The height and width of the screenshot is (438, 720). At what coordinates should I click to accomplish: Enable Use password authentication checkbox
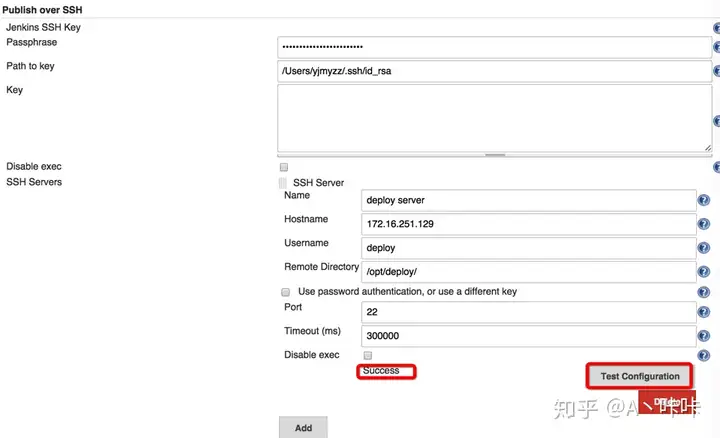[x=286, y=292]
